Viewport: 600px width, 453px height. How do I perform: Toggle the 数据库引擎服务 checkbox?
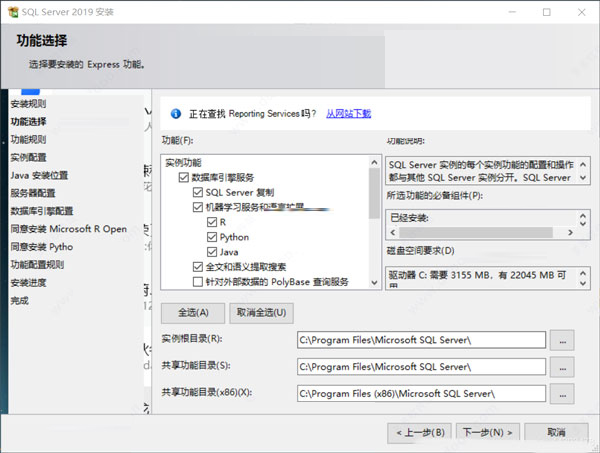184,178
